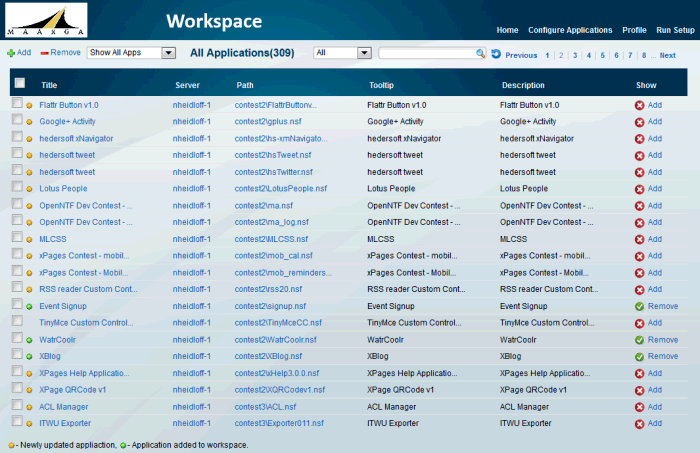Click red X icon in XPage QRCode v1 row

click(639, 391)
